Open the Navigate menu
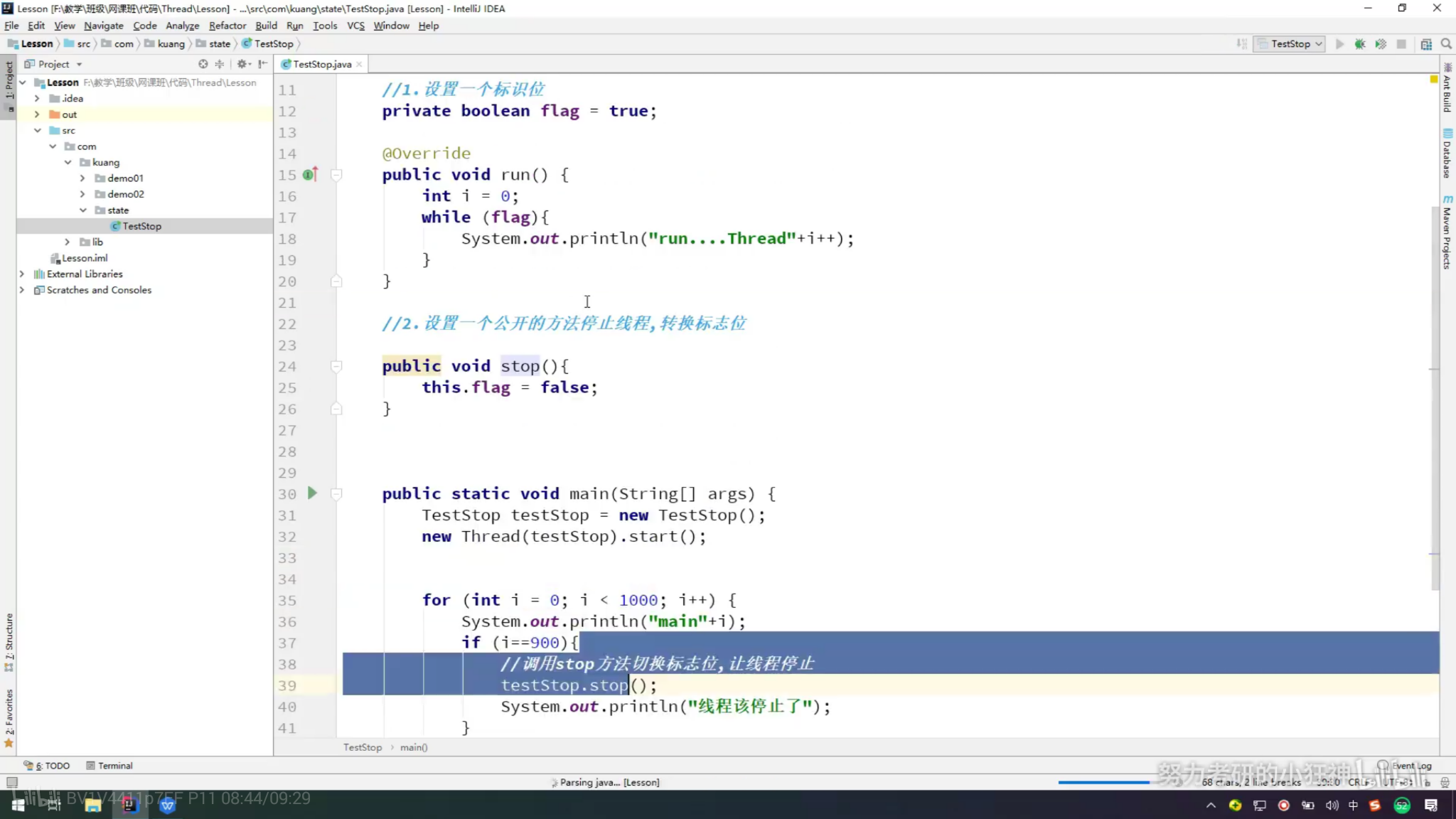Image resolution: width=1456 pixels, height=819 pixels. pyautogui.click(x=104, y=26)
